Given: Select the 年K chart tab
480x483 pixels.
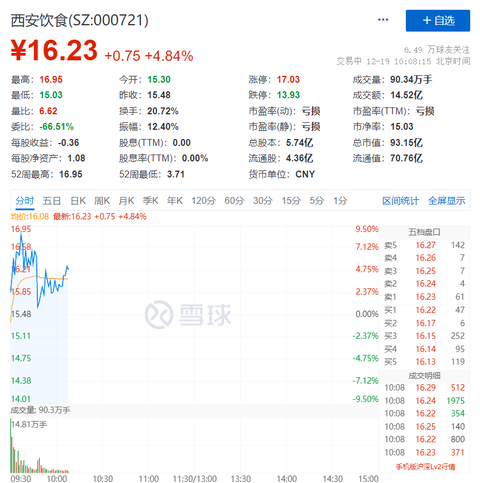Looking at the screenshot, I should coord(175,201).
